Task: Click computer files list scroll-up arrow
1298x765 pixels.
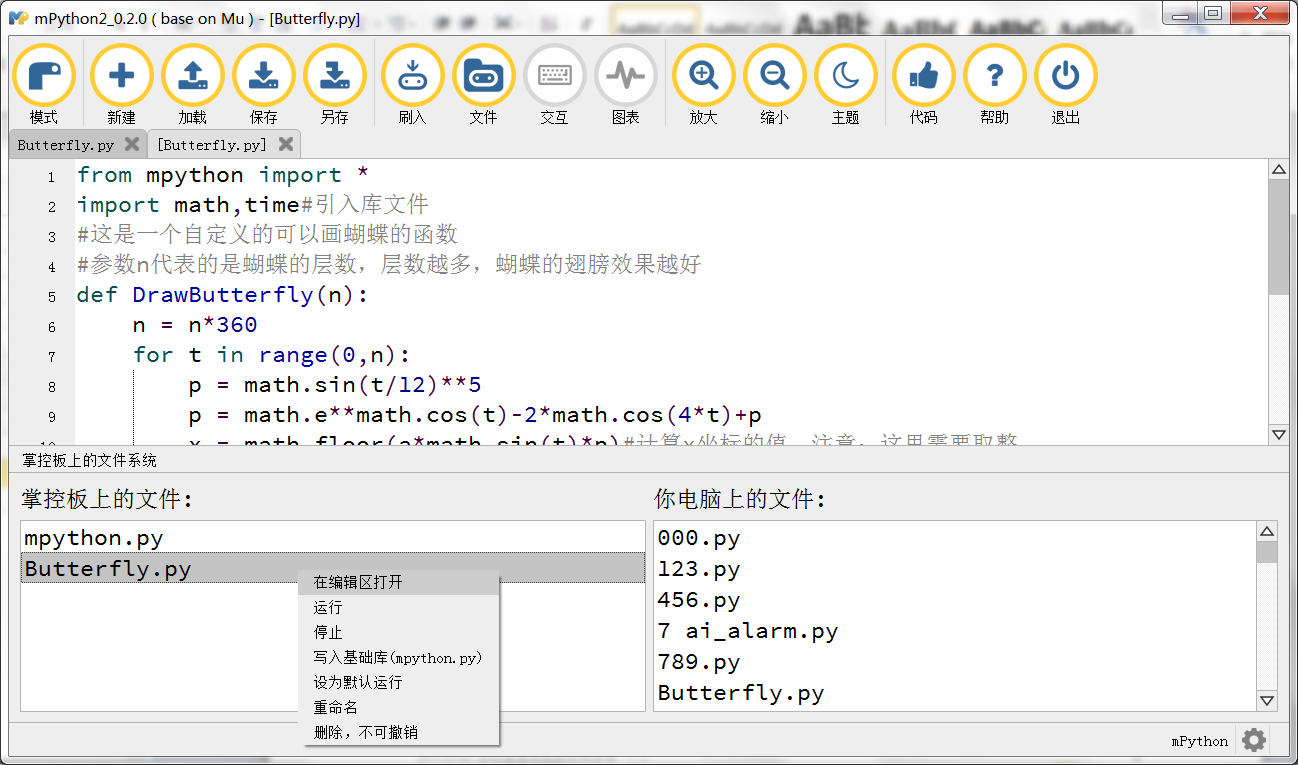Action: (1267, 532)
